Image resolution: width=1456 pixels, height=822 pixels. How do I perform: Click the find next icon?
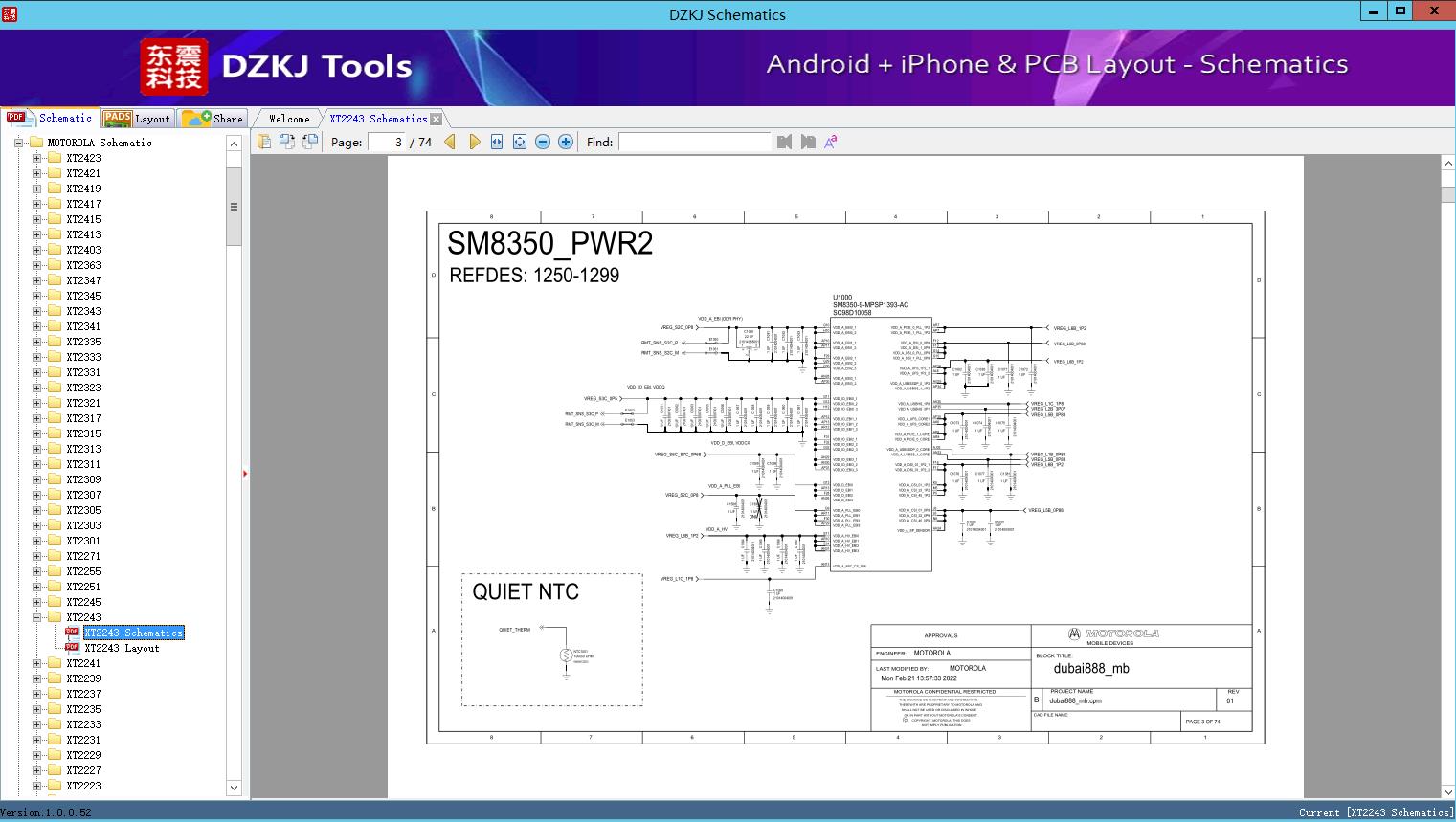click(x=808, y=142)
